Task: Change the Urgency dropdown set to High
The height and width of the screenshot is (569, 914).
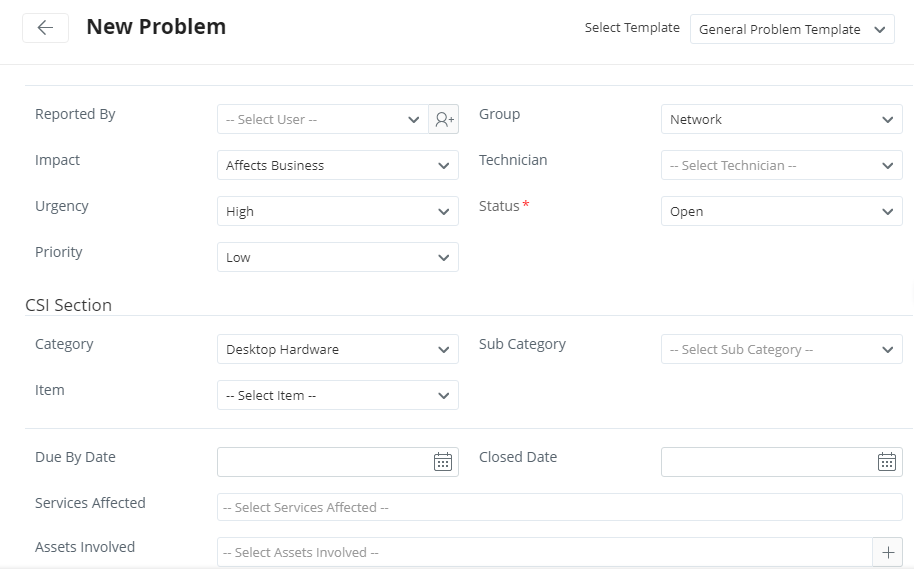Action: 337,212
